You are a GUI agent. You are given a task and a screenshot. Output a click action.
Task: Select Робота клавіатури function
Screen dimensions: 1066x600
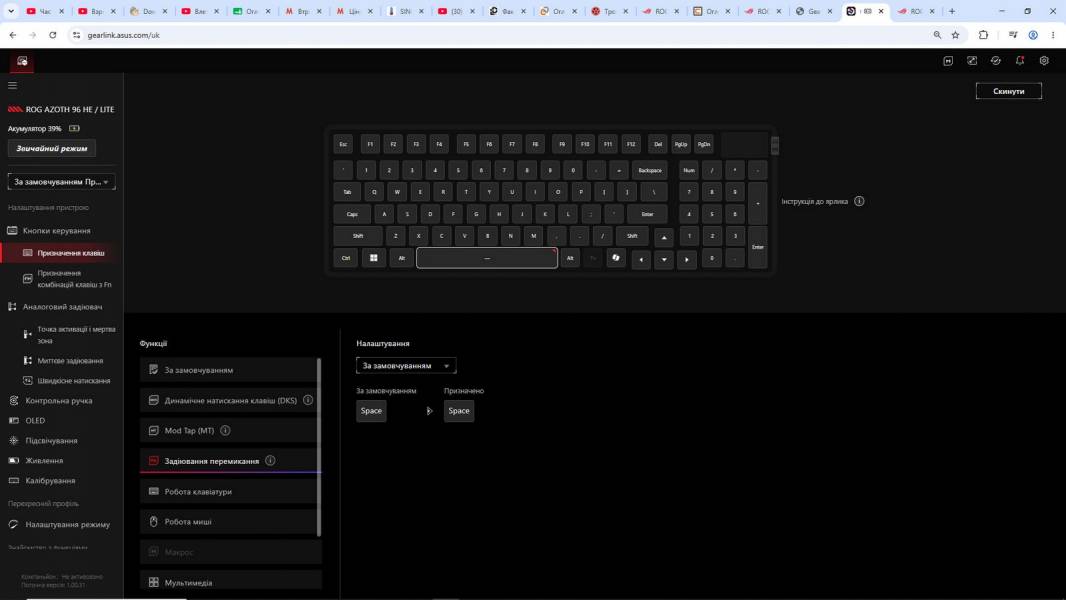[228, 491]
